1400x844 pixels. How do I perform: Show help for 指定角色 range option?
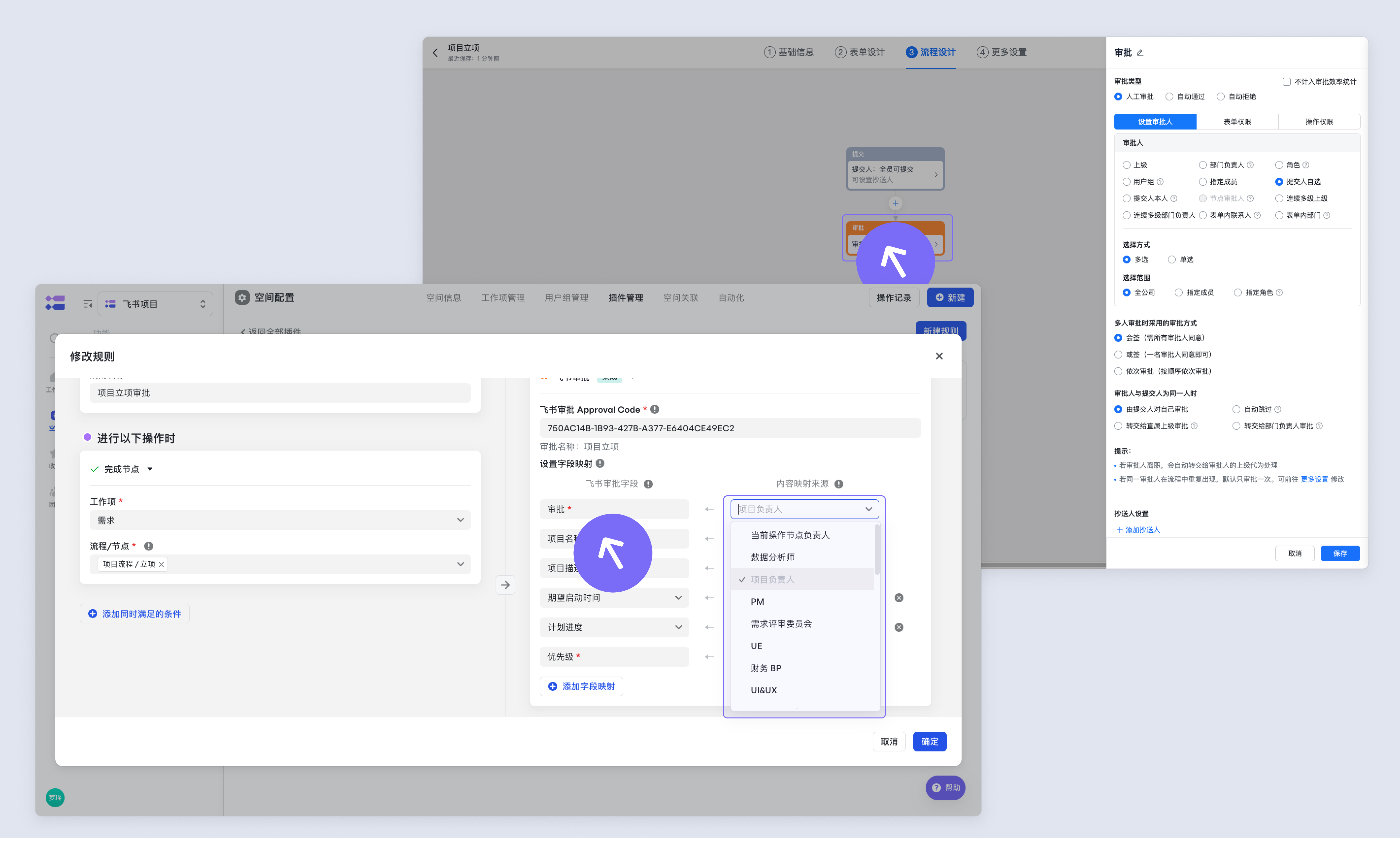(1280, 292)
